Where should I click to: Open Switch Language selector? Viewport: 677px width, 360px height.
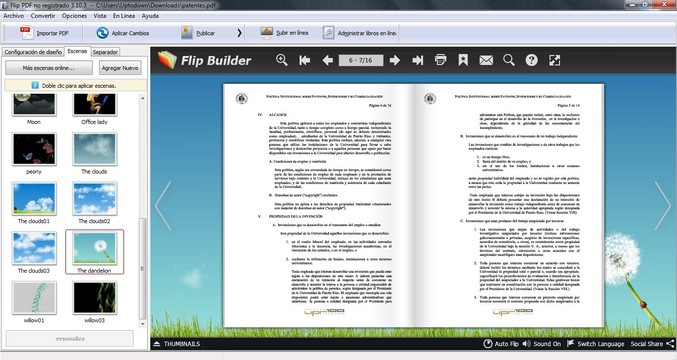595,344
